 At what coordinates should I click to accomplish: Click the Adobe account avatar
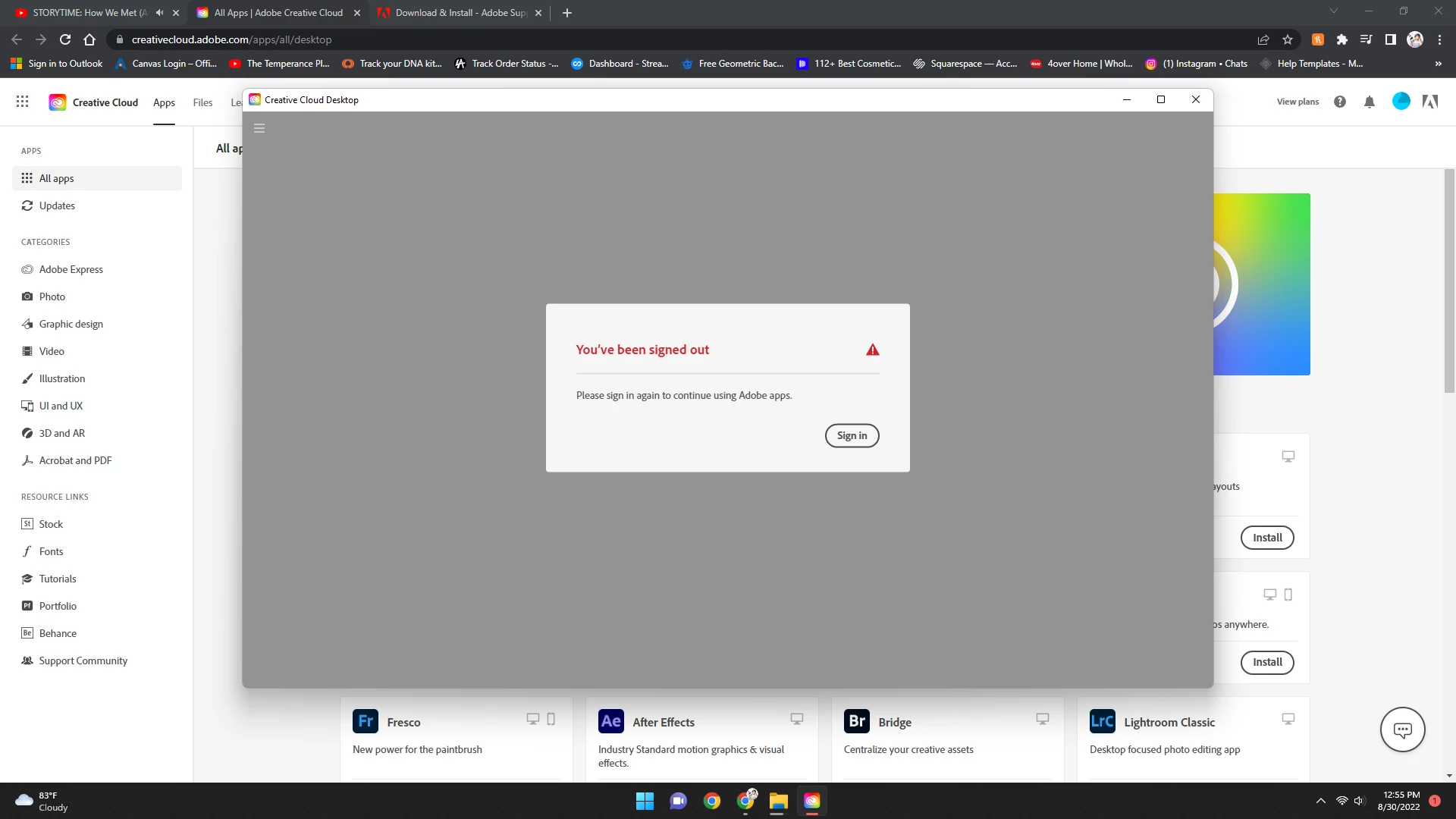1401,101
